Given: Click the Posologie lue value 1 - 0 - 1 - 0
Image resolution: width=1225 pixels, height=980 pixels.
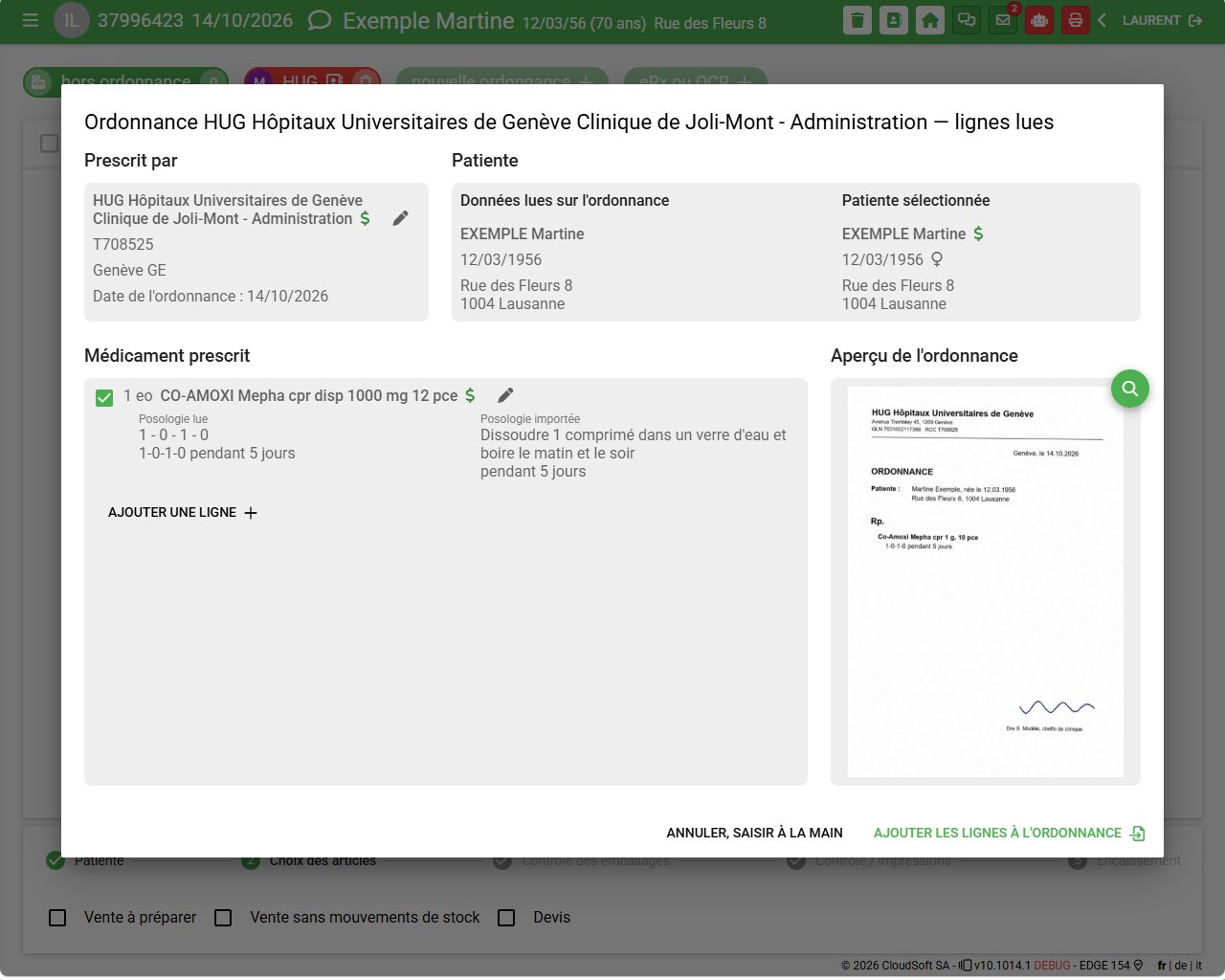Looking at the screenshot, I should tap(174, 434).
